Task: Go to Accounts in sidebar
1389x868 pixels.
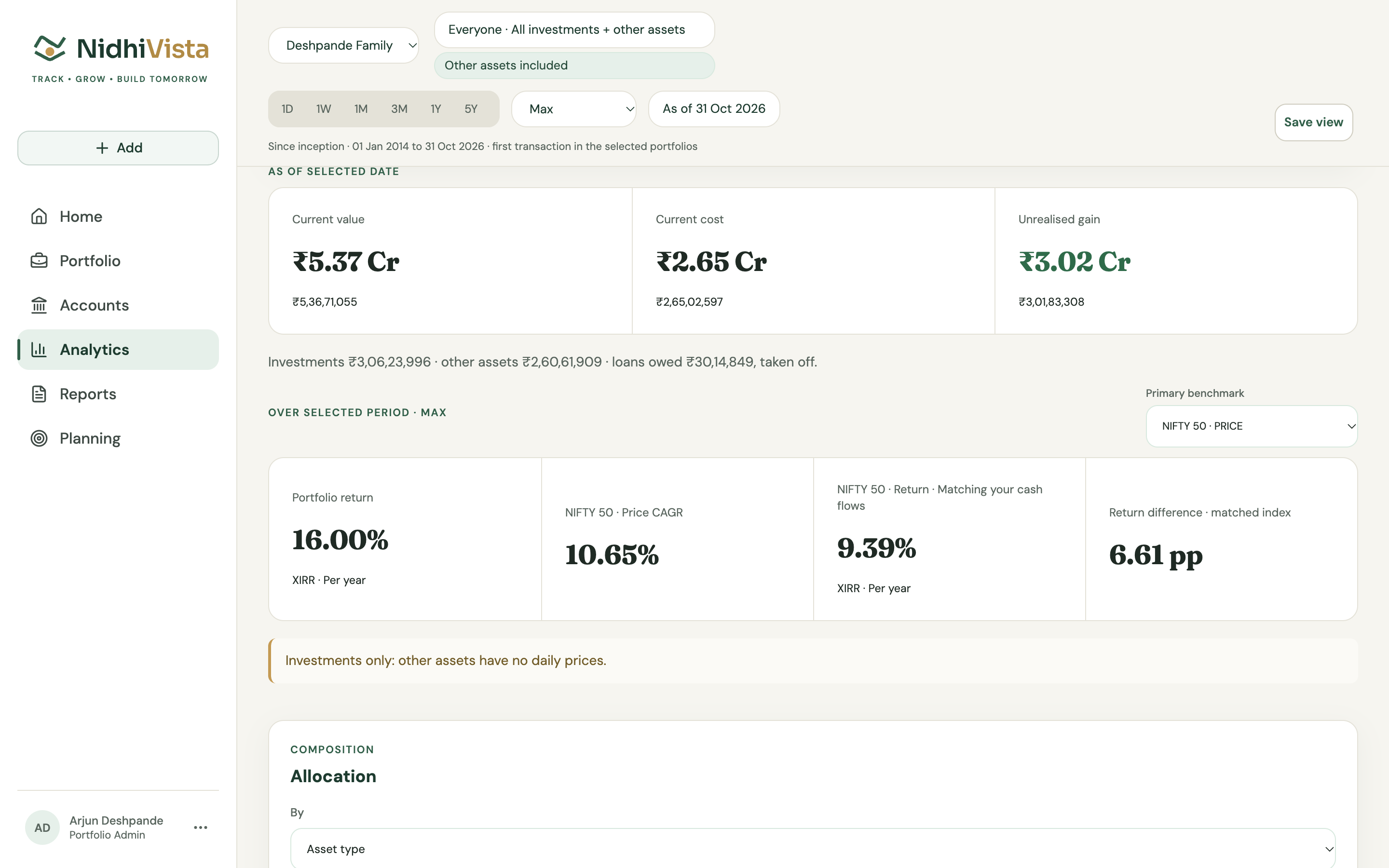Action: tap(118, 305)
